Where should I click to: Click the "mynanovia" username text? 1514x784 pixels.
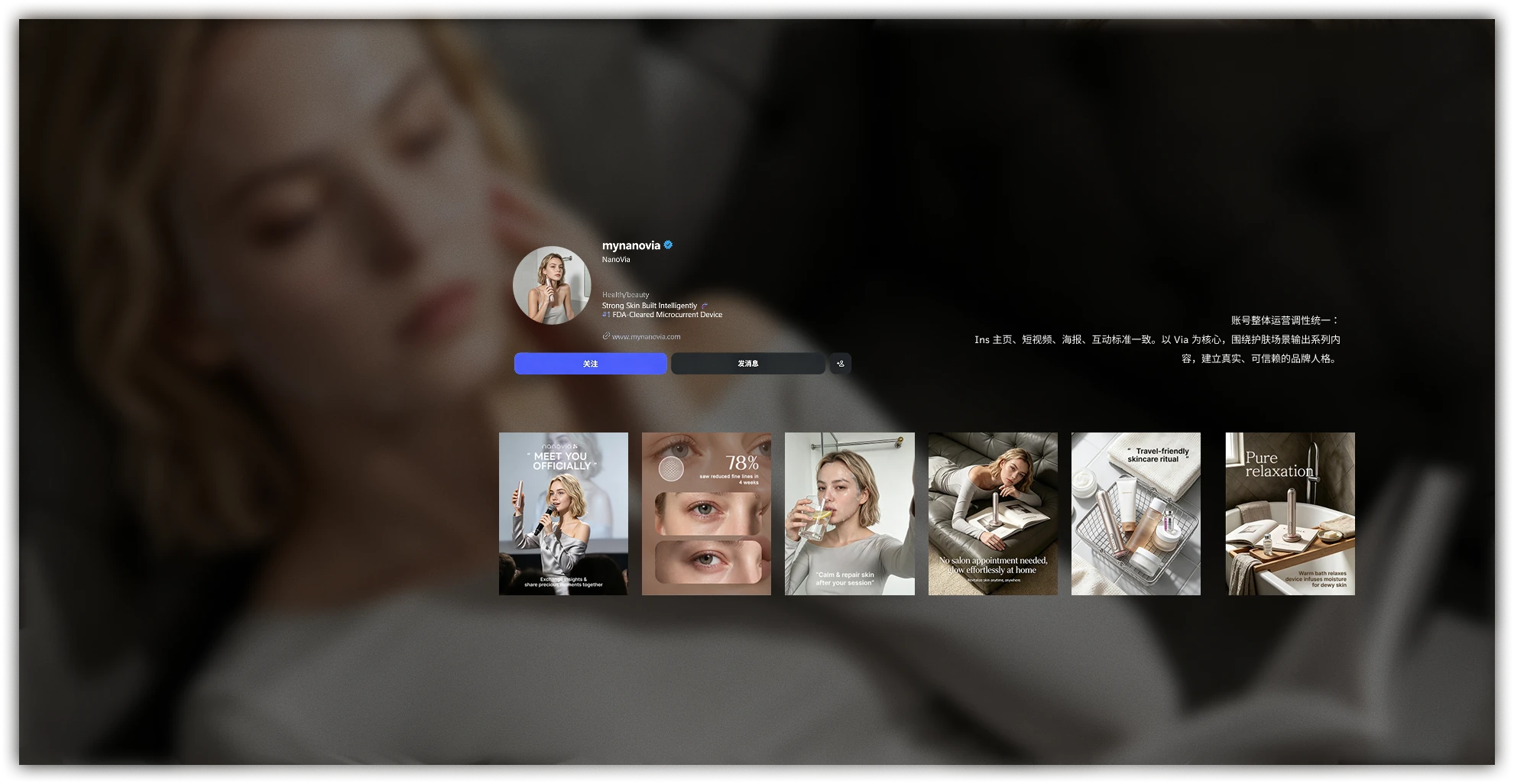[x=631, y=245]
